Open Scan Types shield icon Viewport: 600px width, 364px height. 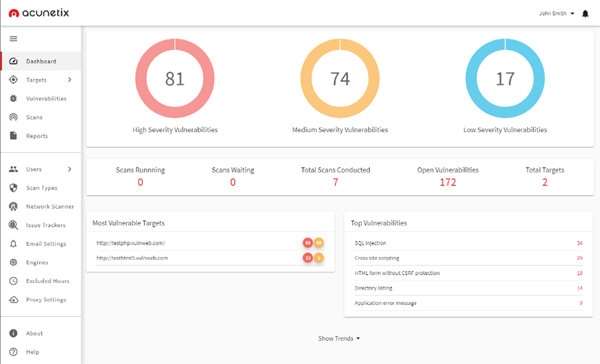coord(13,188)
